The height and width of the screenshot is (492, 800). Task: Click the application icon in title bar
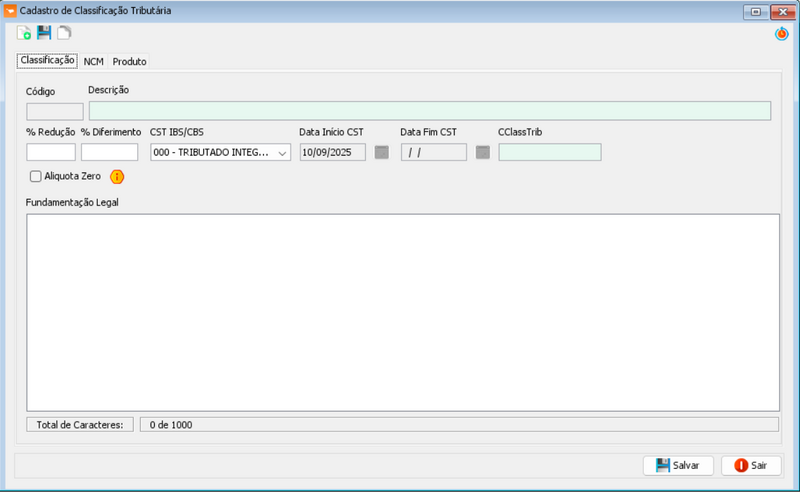[x=11, y=10]
